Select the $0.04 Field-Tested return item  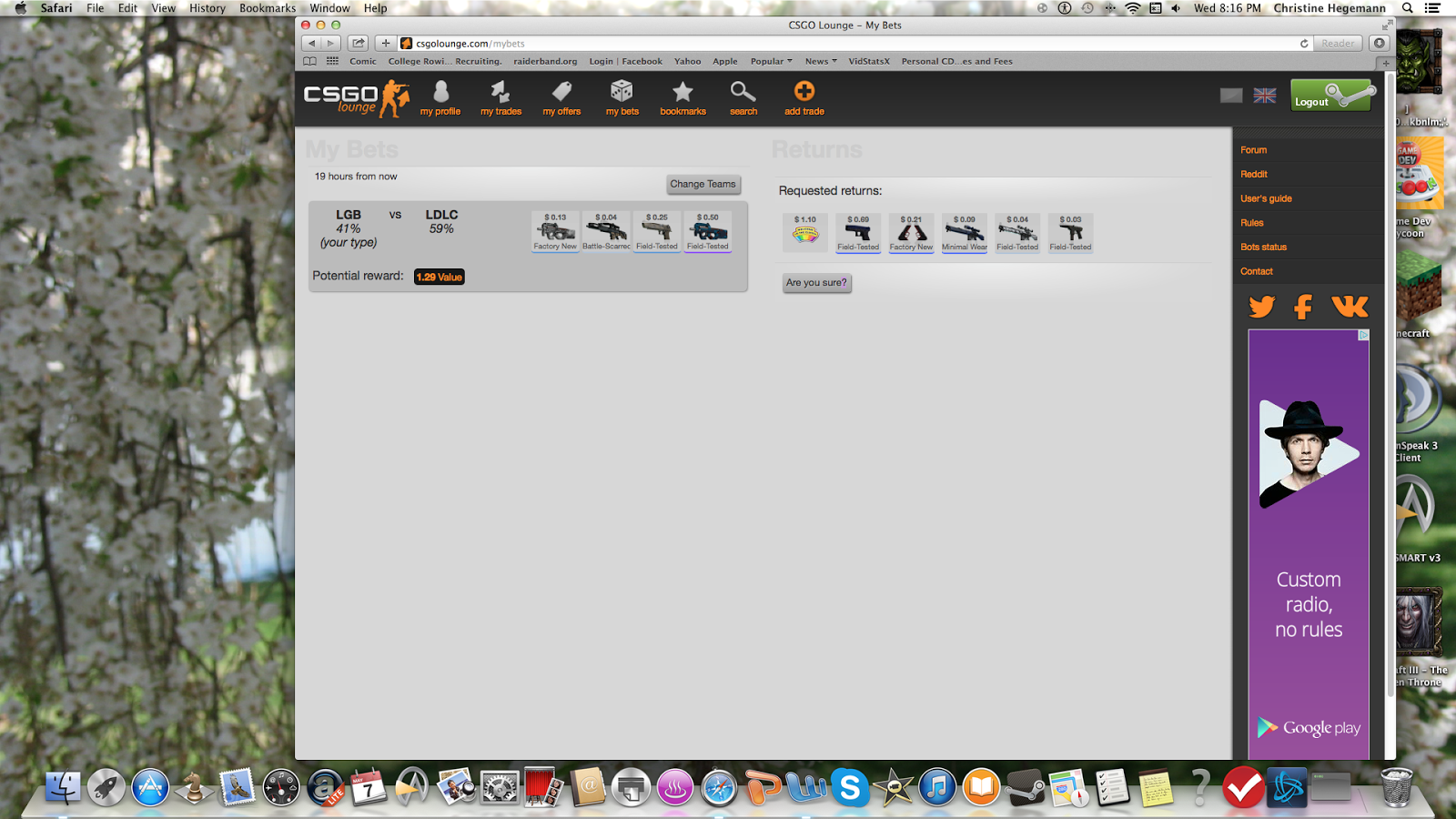[x=1017, y=233]
